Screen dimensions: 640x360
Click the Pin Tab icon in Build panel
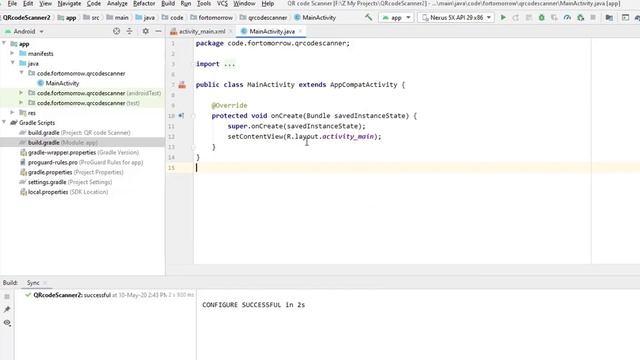click(7, 309)
